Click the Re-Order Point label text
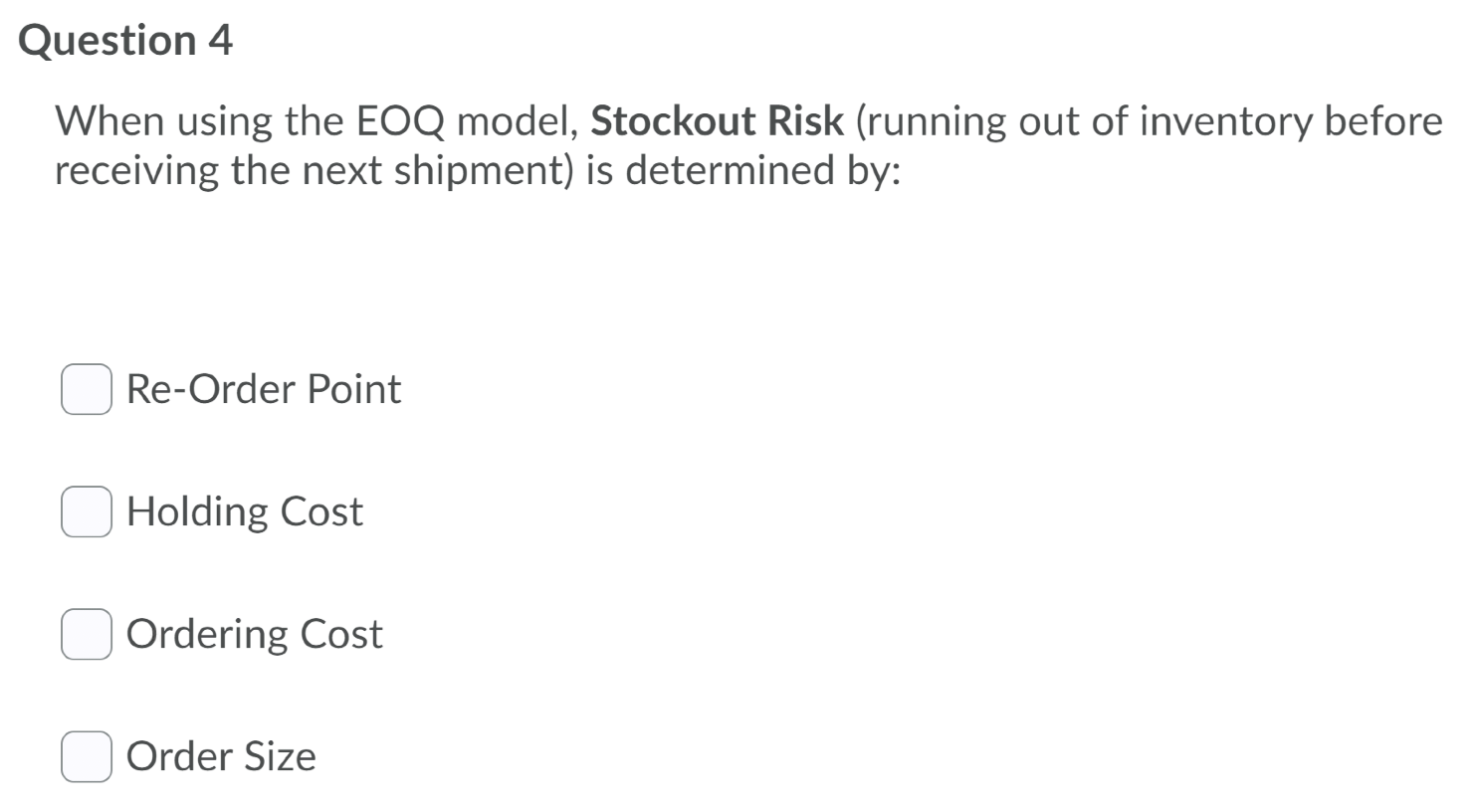The image size is (1477, 812). point(262,390)
